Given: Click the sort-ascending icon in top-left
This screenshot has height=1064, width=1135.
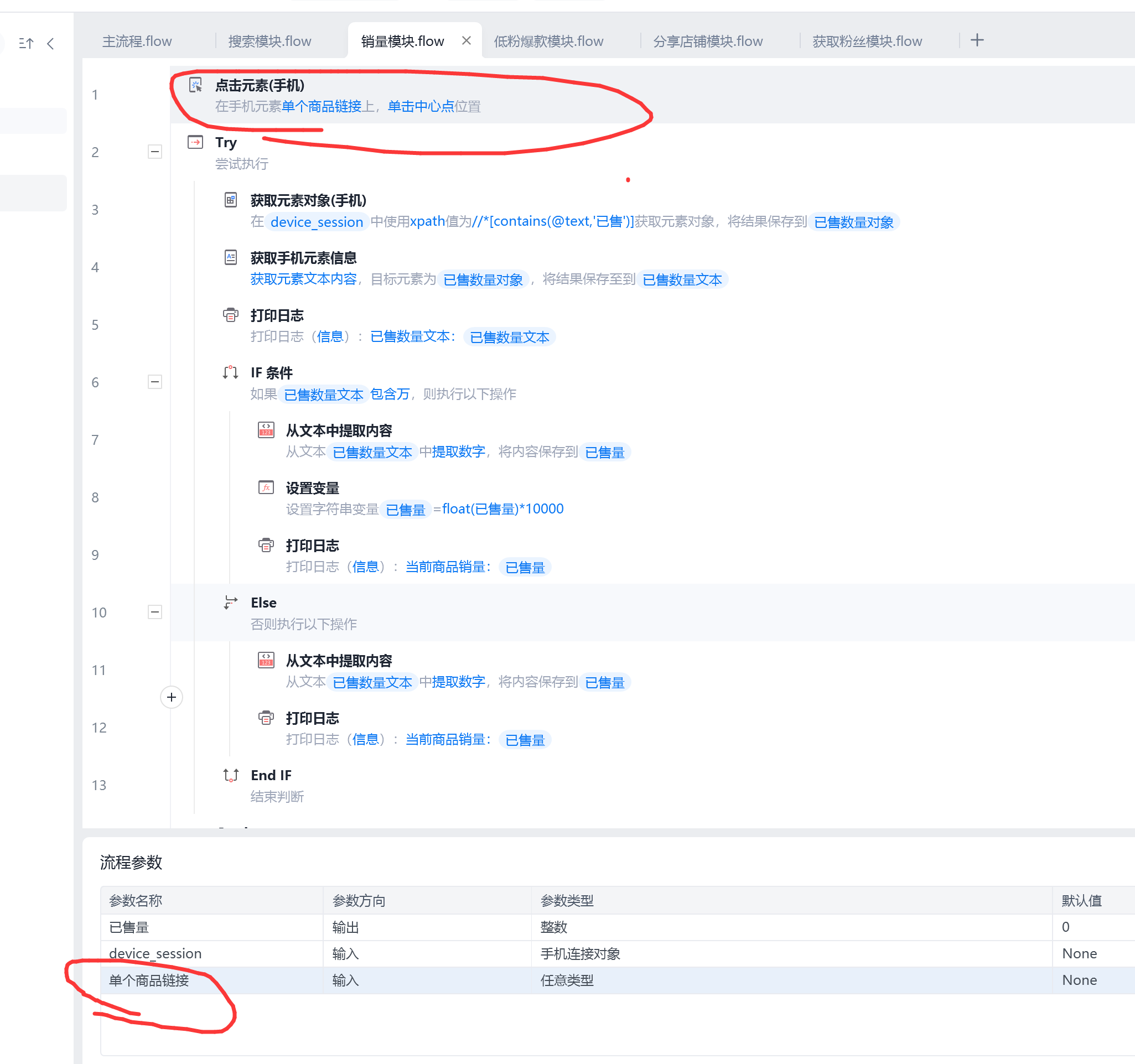Looking at the screenshot, I should 25,43.
